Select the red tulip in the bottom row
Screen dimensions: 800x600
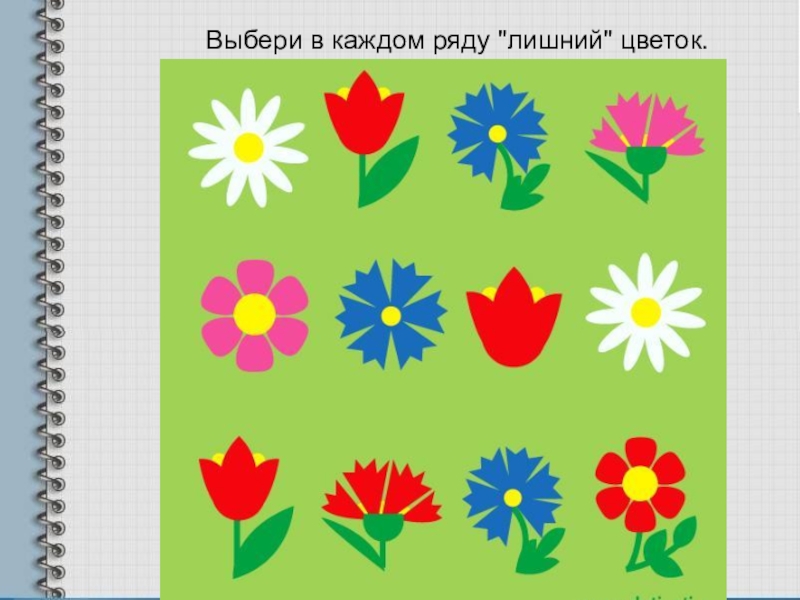tap(238, 485)
